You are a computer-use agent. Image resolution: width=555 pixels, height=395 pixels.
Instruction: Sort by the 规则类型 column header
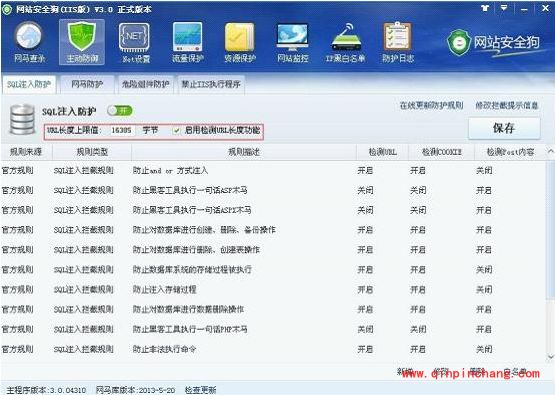tap(92, 152)
